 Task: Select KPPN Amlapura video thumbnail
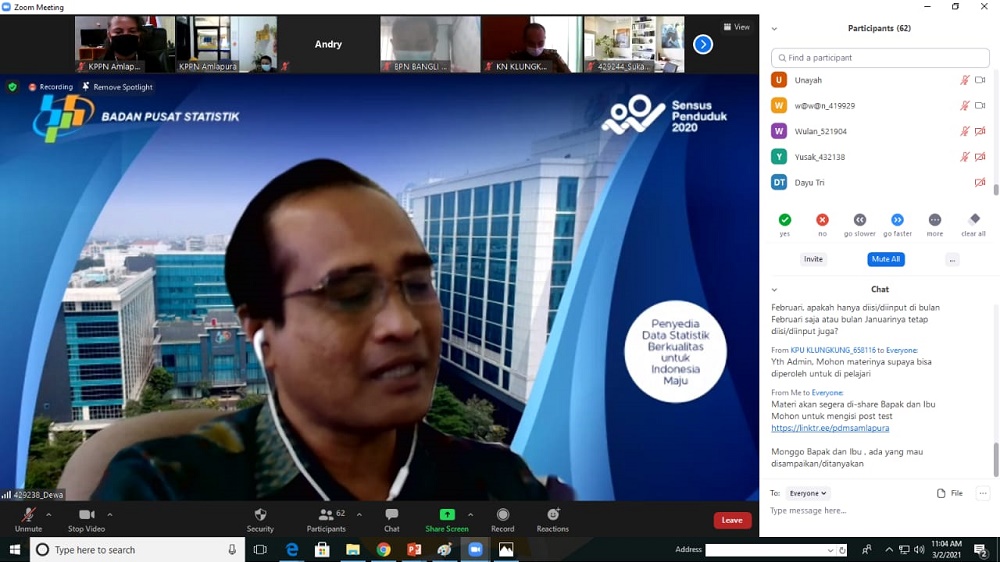pyautogui.click(x=226, y=44)
